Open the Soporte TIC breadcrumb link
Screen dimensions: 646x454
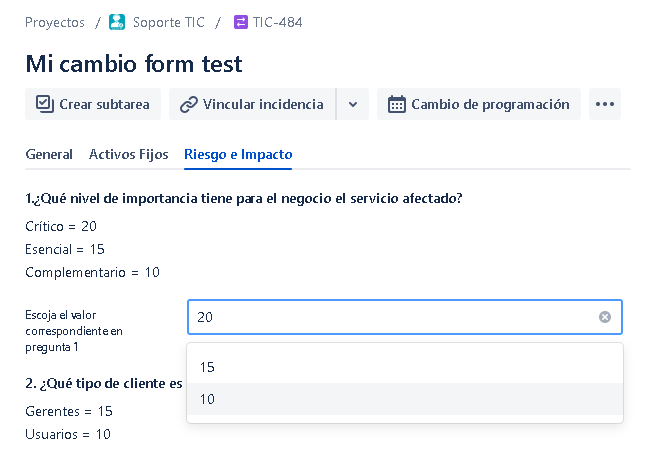(x=169, y=22)
